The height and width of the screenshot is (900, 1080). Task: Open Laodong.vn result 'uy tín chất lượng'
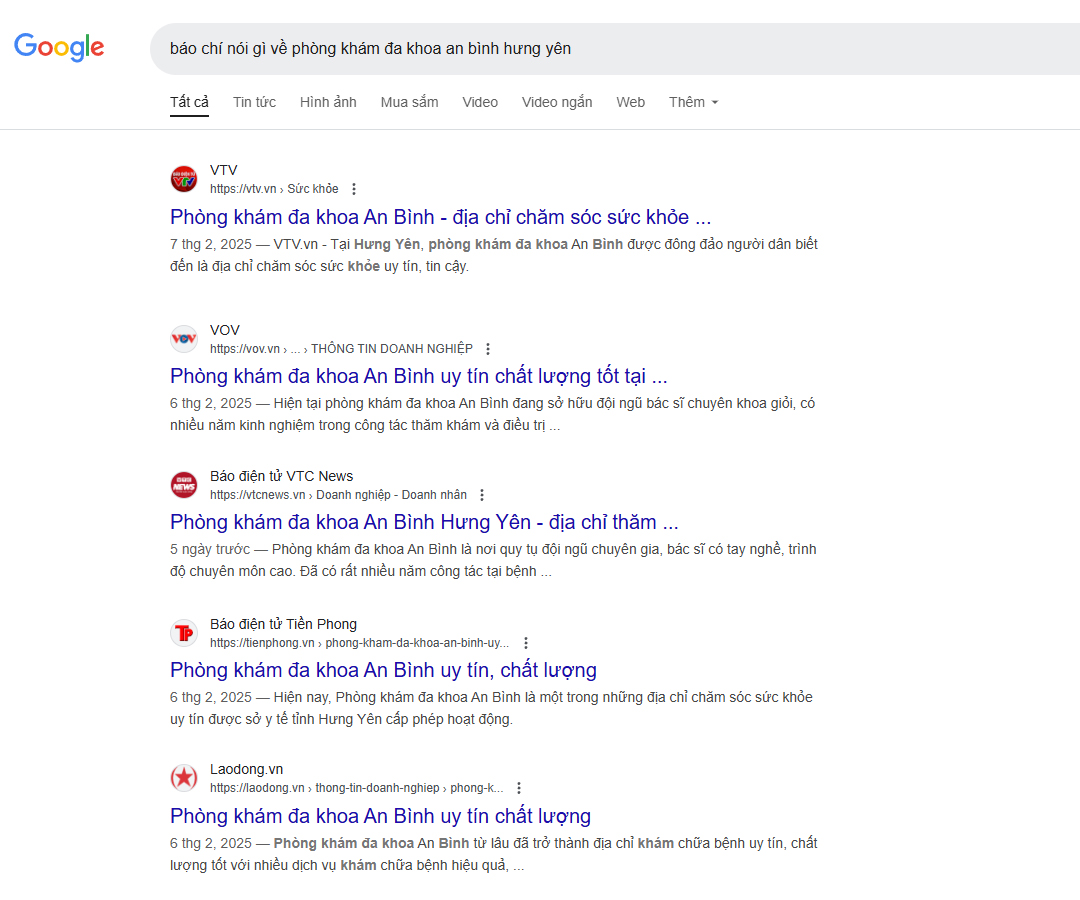(x=380, y=816)
